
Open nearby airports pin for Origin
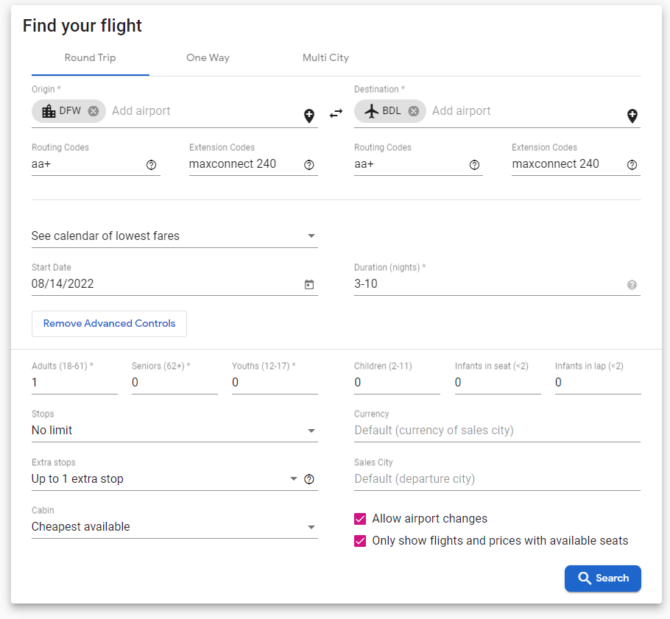pyautogui.click(x=309, y=116)
